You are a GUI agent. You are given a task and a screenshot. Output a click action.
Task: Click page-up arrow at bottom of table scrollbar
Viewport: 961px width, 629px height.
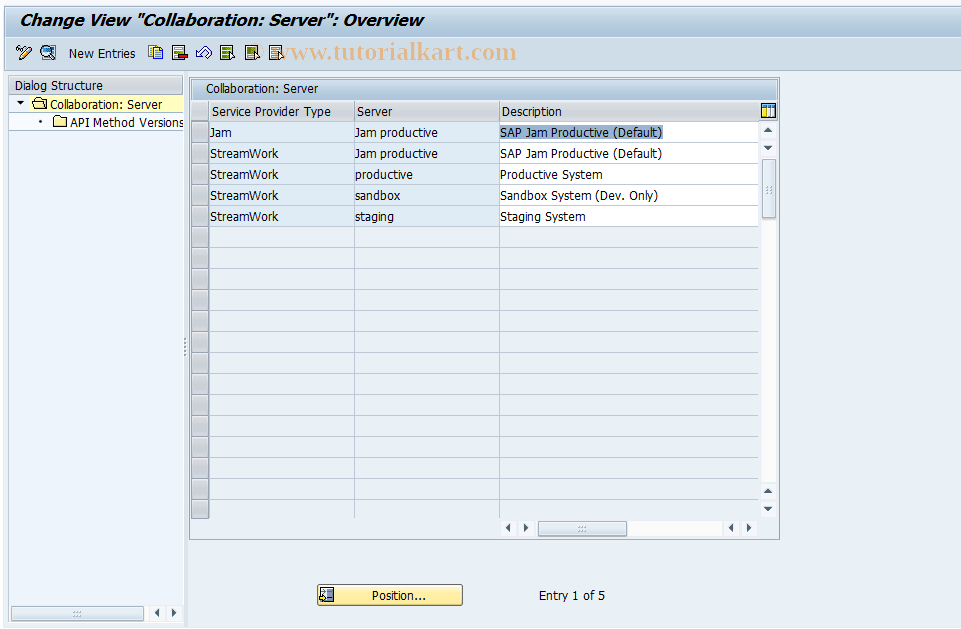[768, 491]
